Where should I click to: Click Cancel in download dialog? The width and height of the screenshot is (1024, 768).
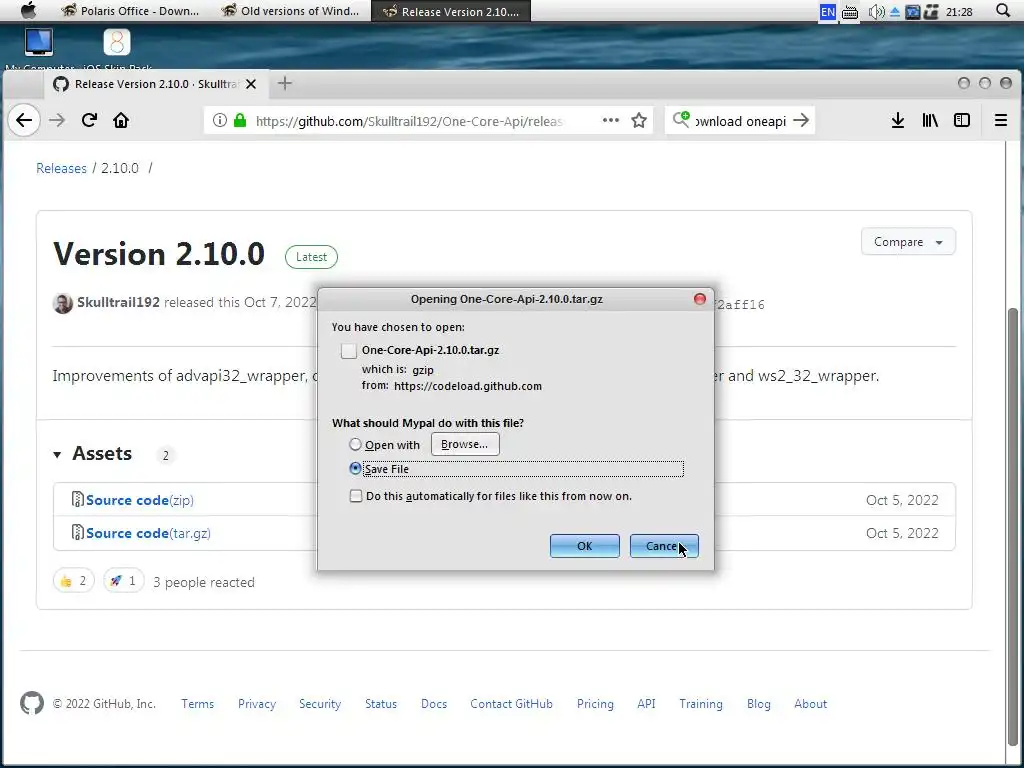point(664,546)
